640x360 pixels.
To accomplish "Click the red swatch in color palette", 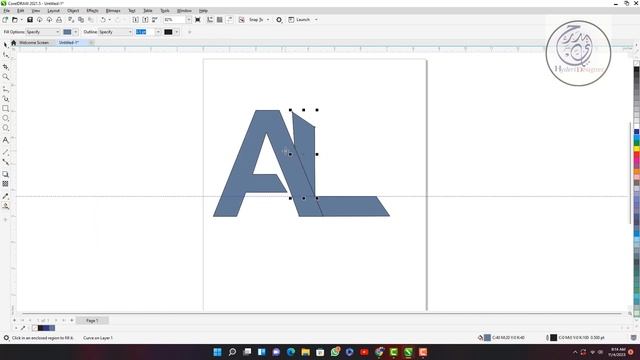I will click(x=636, y=154).
